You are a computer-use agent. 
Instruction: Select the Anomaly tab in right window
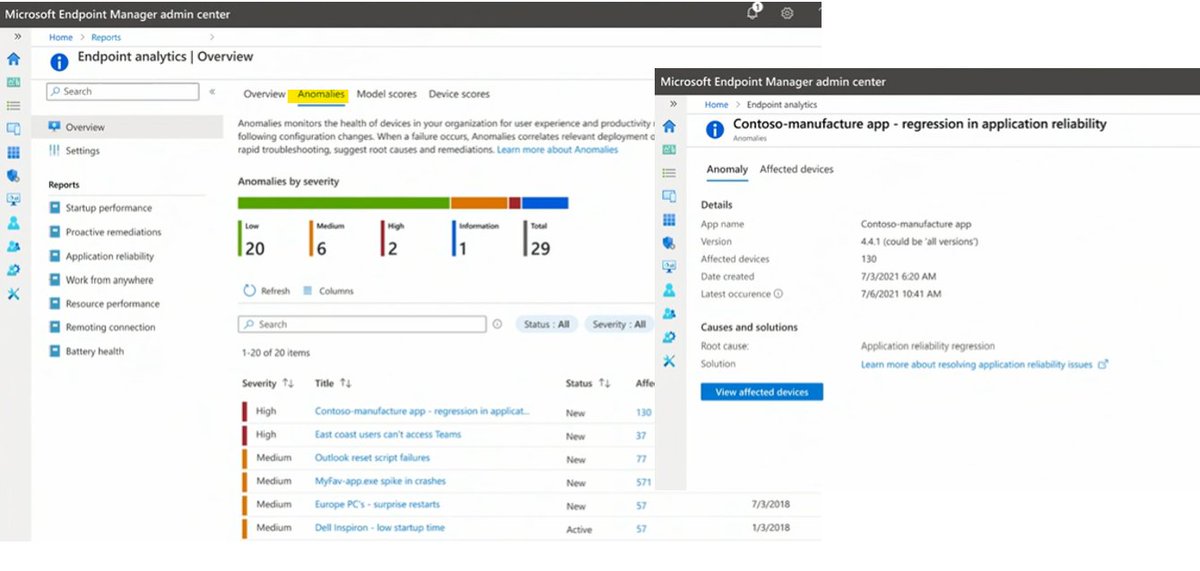click(727, 169)
